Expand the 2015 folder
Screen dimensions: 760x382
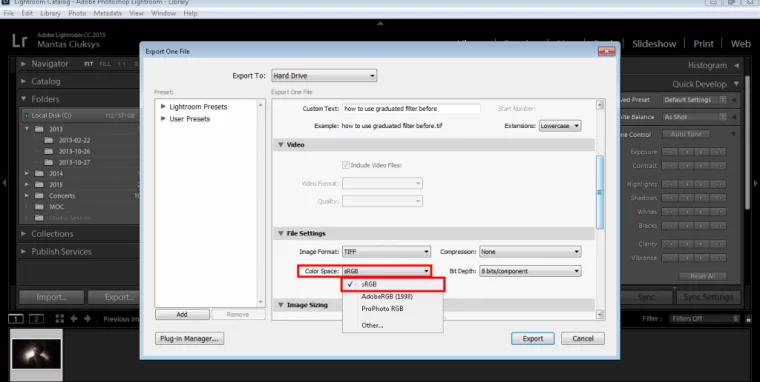tap(27, 185)
